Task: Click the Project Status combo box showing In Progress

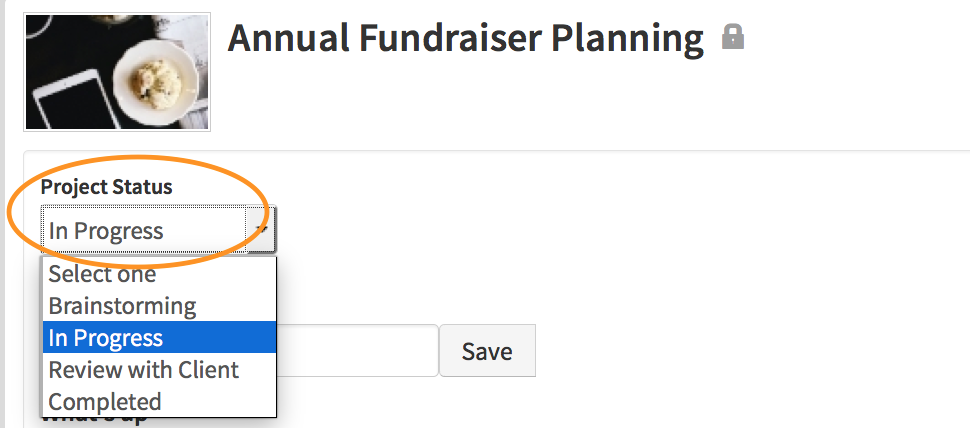Action: click(x=145, y=231)
